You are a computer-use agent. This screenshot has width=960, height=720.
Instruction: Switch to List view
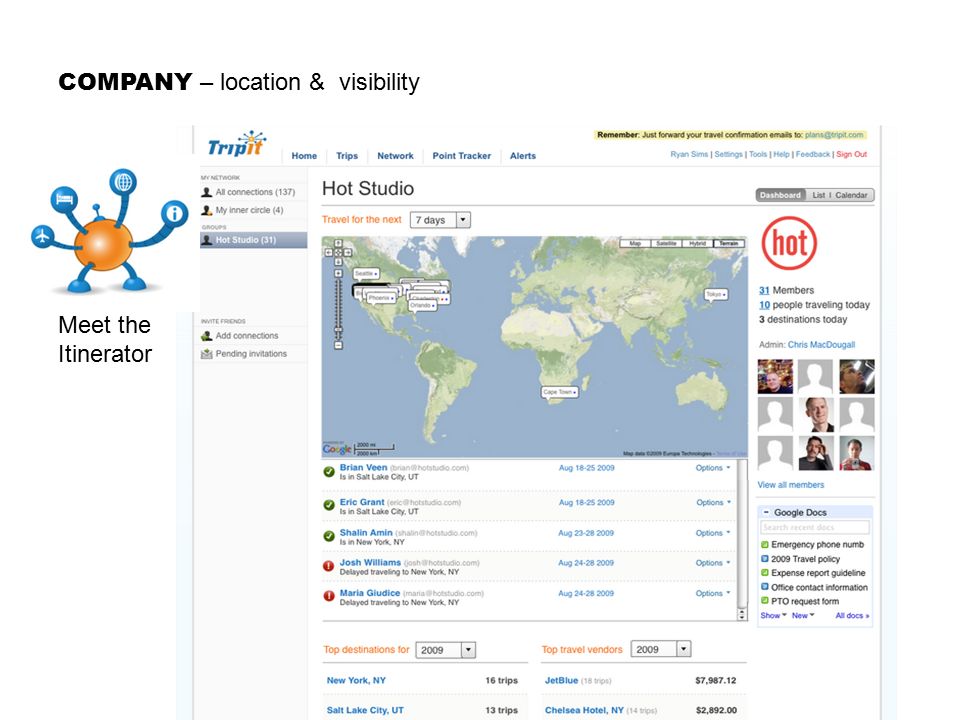(x=819, y=195)
